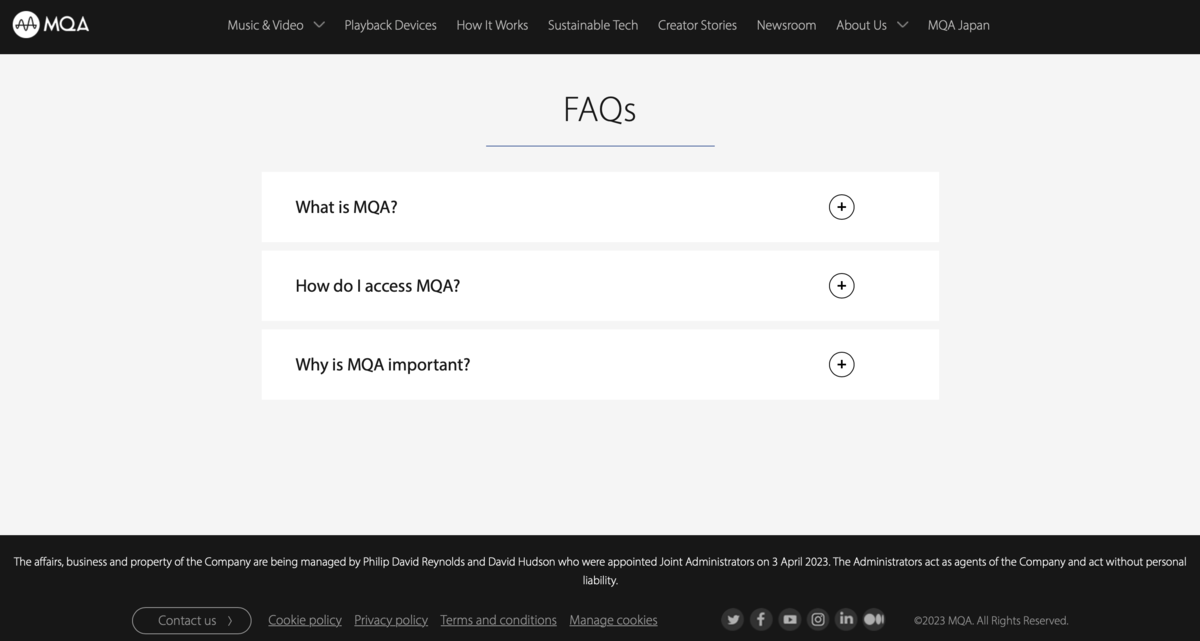The height and width of the screenshot is (641, 1200).
Task: Open the Music & Video dropdown chevron
Action: 319,25
